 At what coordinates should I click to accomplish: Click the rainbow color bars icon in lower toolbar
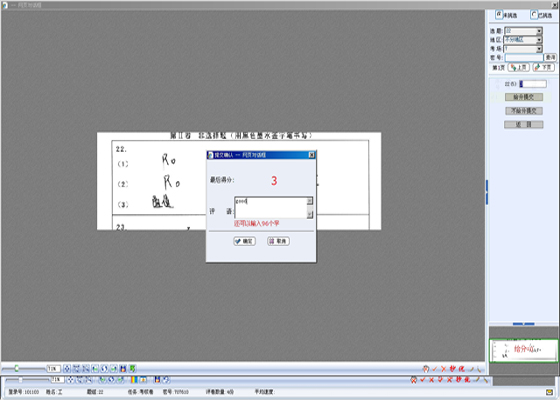pos(134,380)
